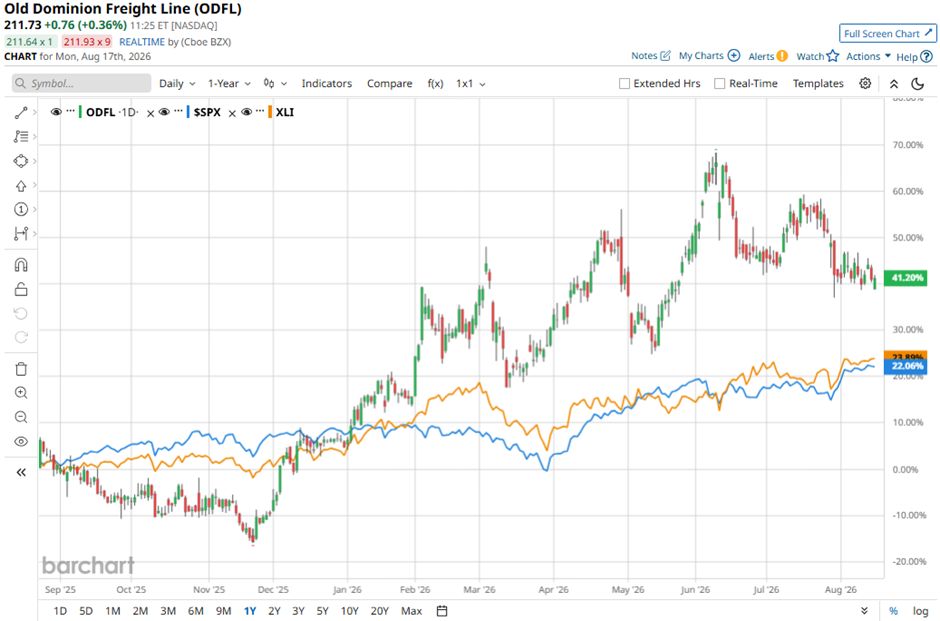Click the green ODFL color bar swatch
The image size is (940, 621).
tap(80, 112)
